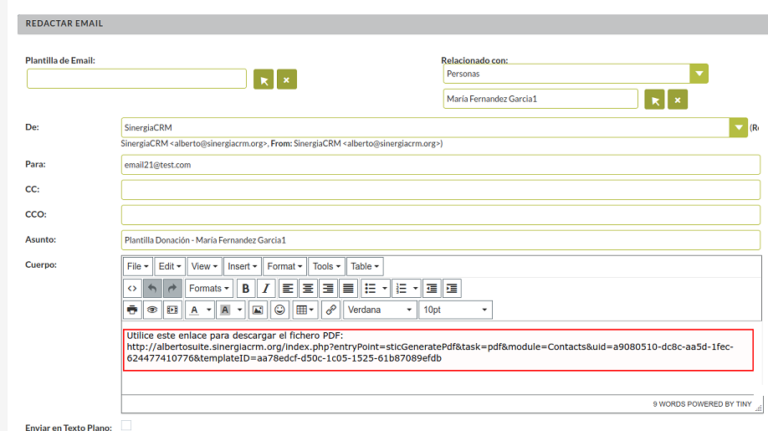Viewport: 768px width, 431px height.
Task: Open the Table menu in the editor
Action: click(x=365, y=266)
